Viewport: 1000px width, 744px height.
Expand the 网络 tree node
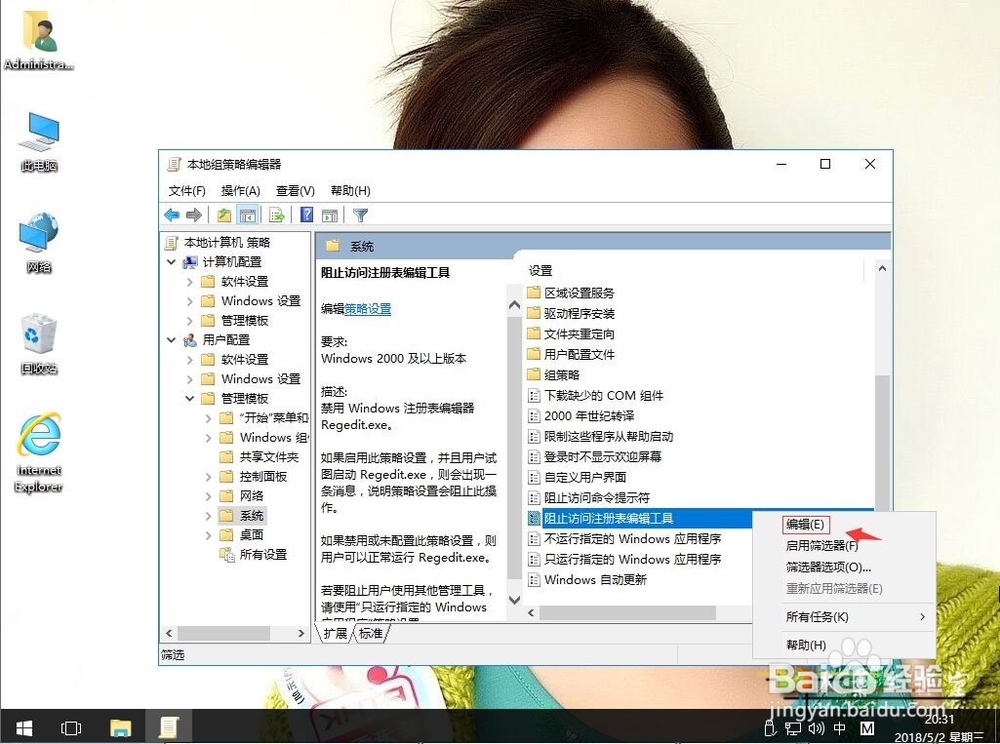208,496
